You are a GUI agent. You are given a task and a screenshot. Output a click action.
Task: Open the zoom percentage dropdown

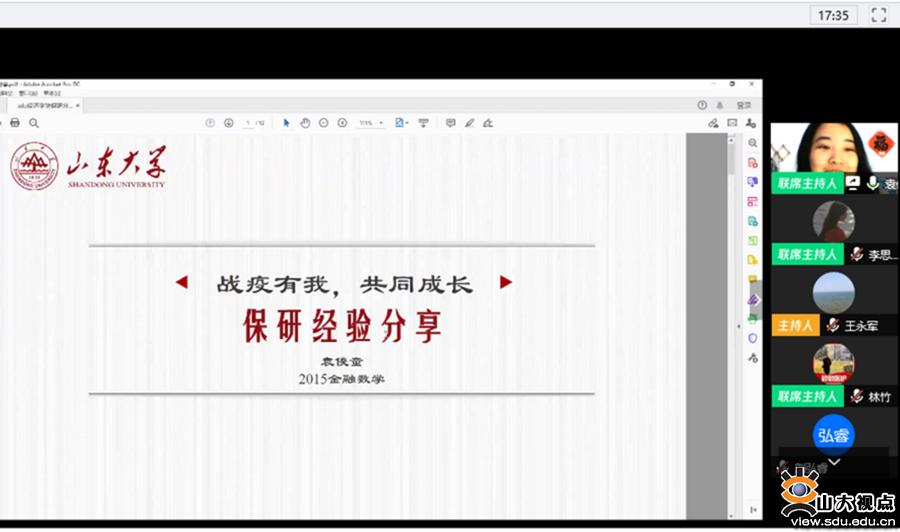pos(369,123)
